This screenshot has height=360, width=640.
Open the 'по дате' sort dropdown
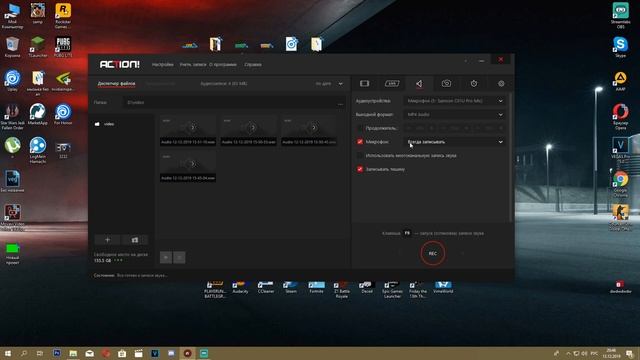click(329, 84)
